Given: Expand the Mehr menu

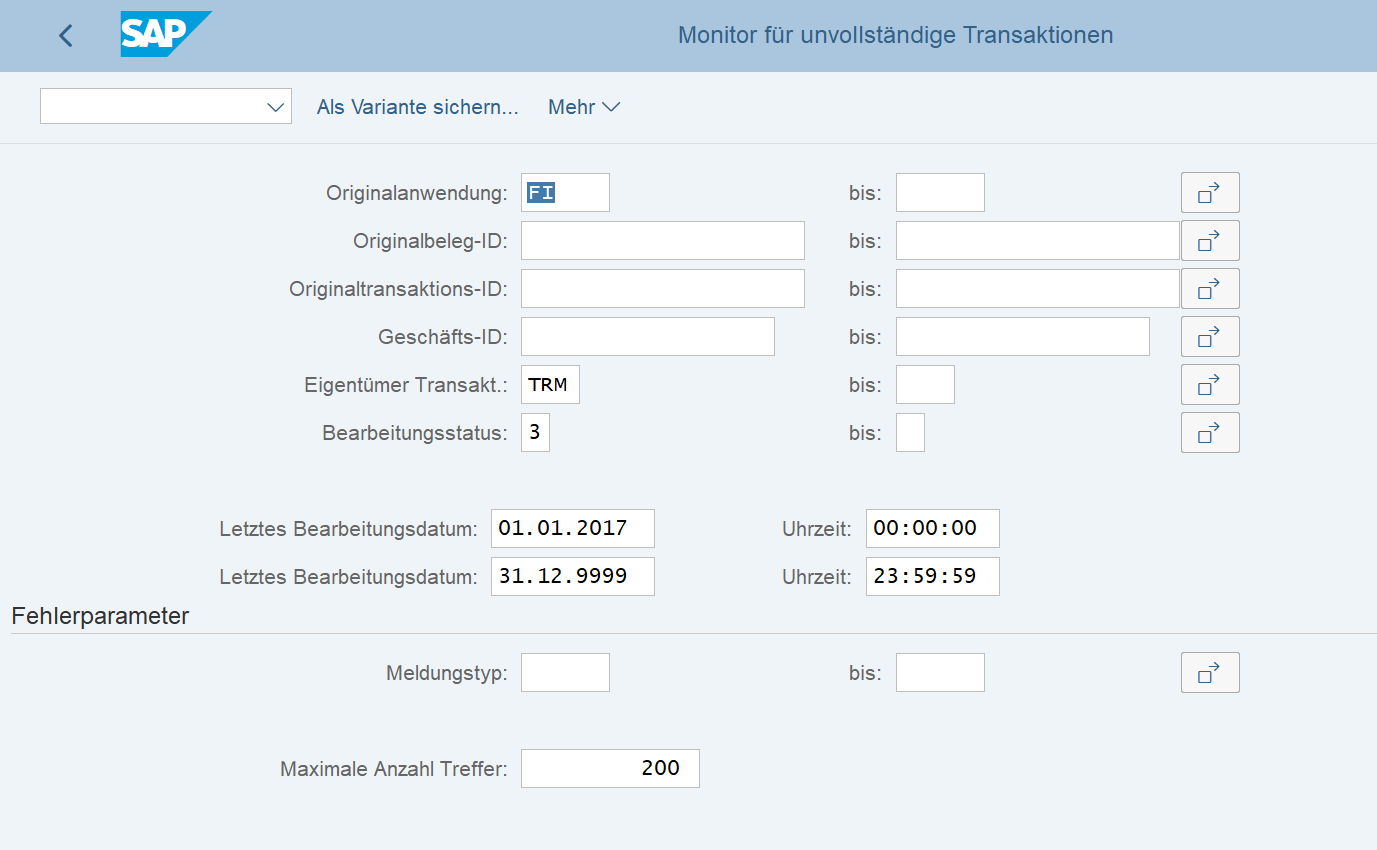Looking at the screenshot, I should pos(584,107).
